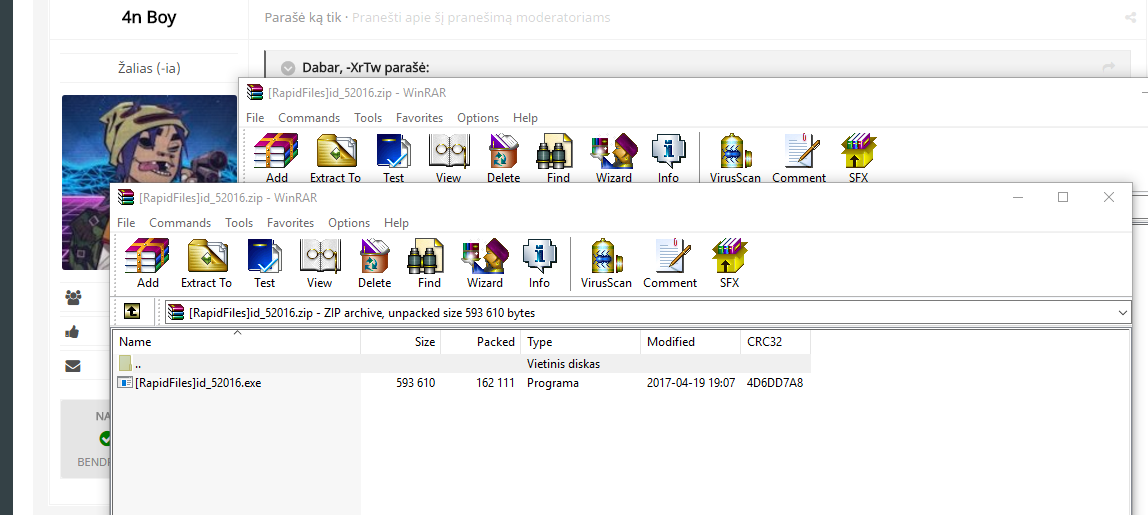This screenshot has width=1148, height=515.
Task: Open Commands menu in back WinRAR window
Action: [x=309, y=118]
